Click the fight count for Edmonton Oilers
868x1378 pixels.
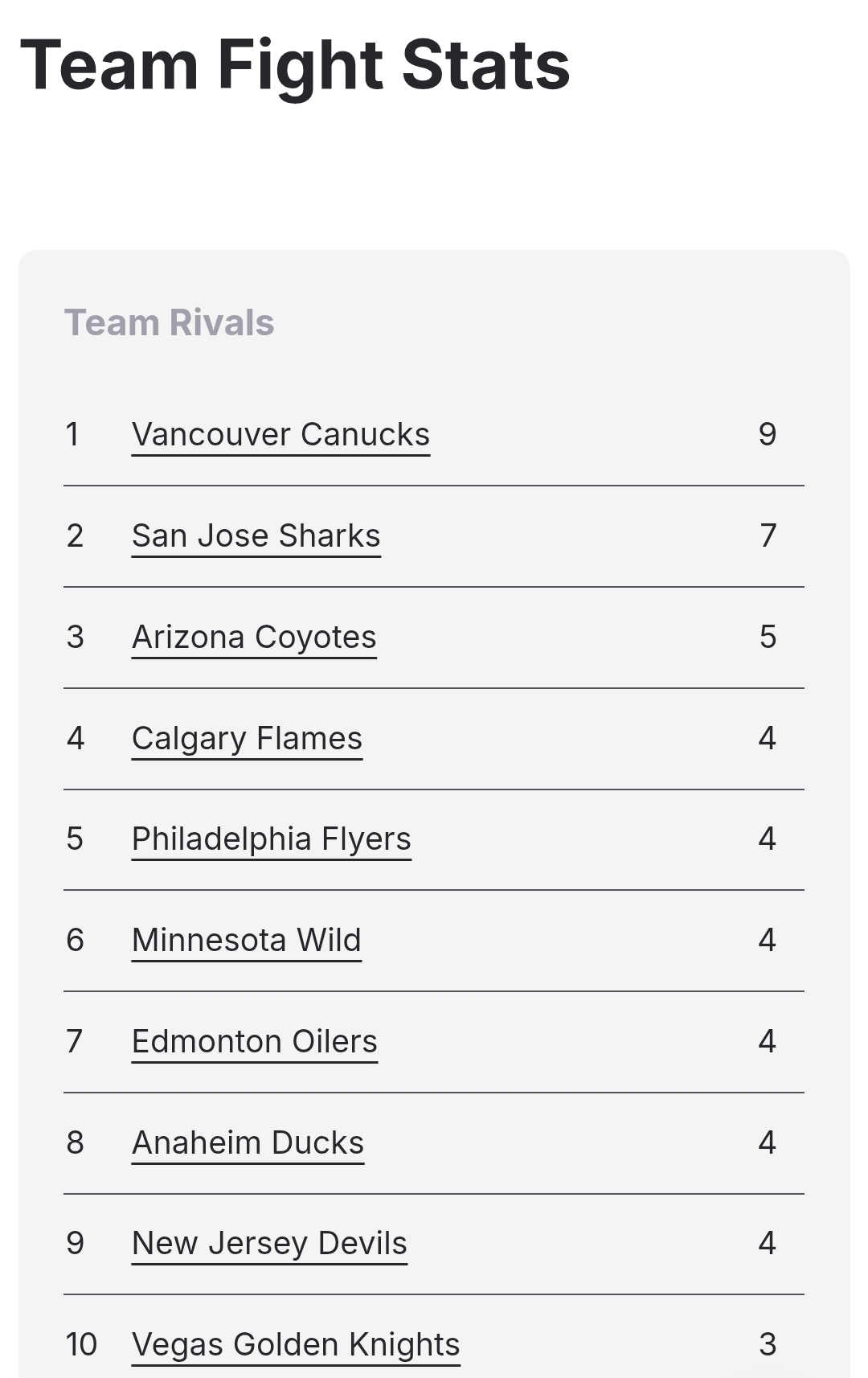(768, 1041)
